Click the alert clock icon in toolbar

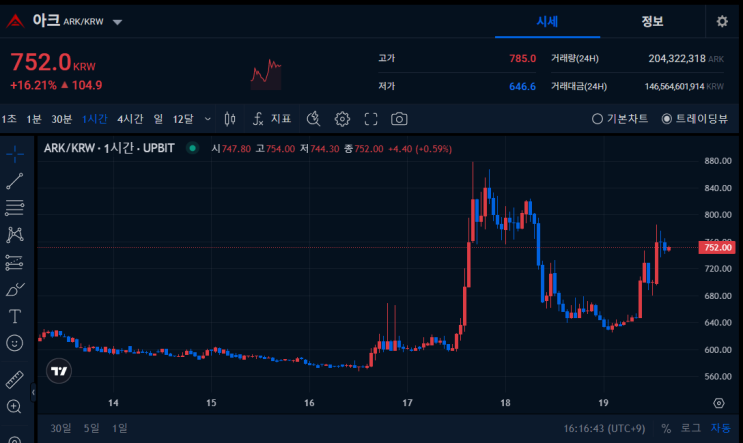click(x=313, y=119)
